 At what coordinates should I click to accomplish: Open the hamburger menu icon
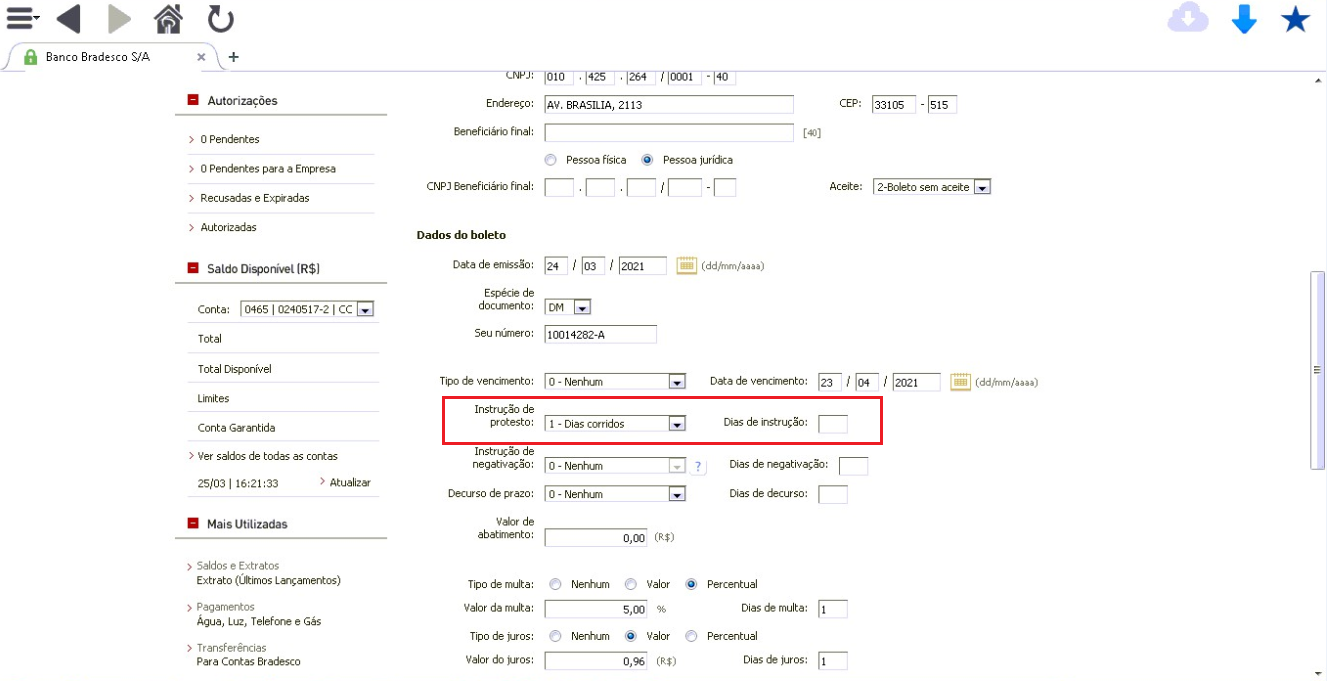pyautogui.click(x=22, y=18)
